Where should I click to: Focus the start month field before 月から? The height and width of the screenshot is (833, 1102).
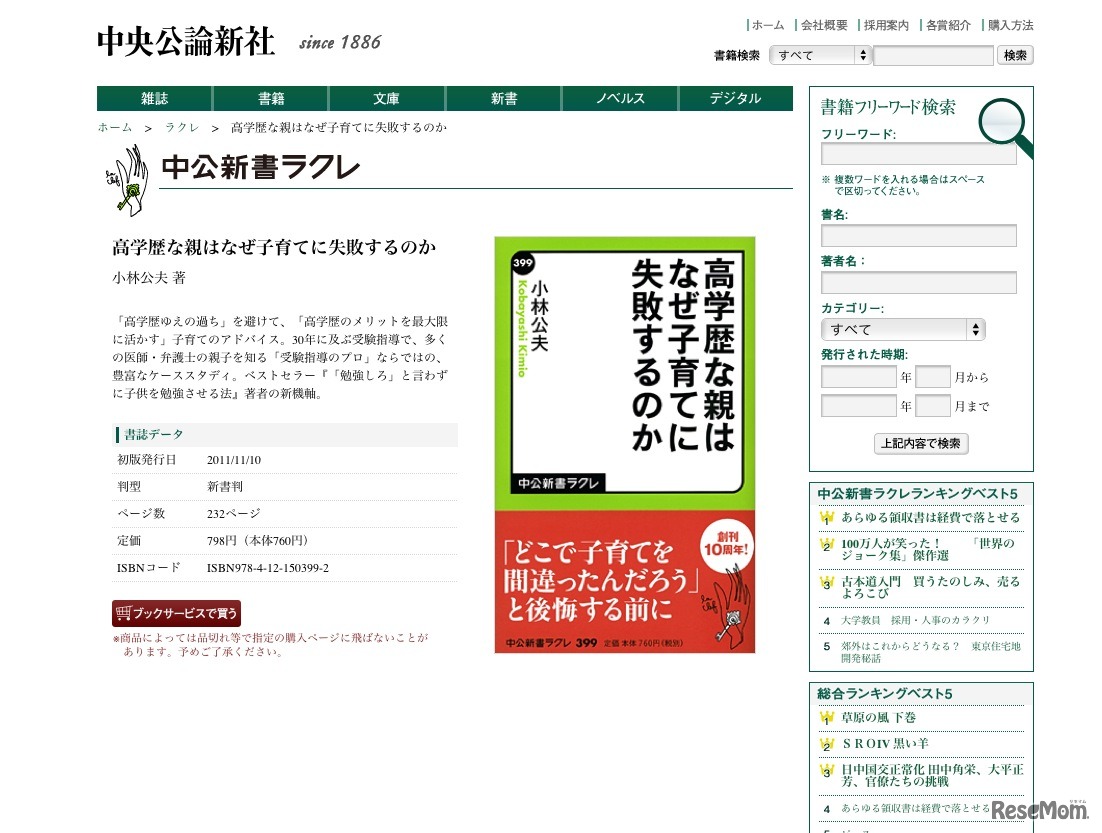[x=933, y=377]
